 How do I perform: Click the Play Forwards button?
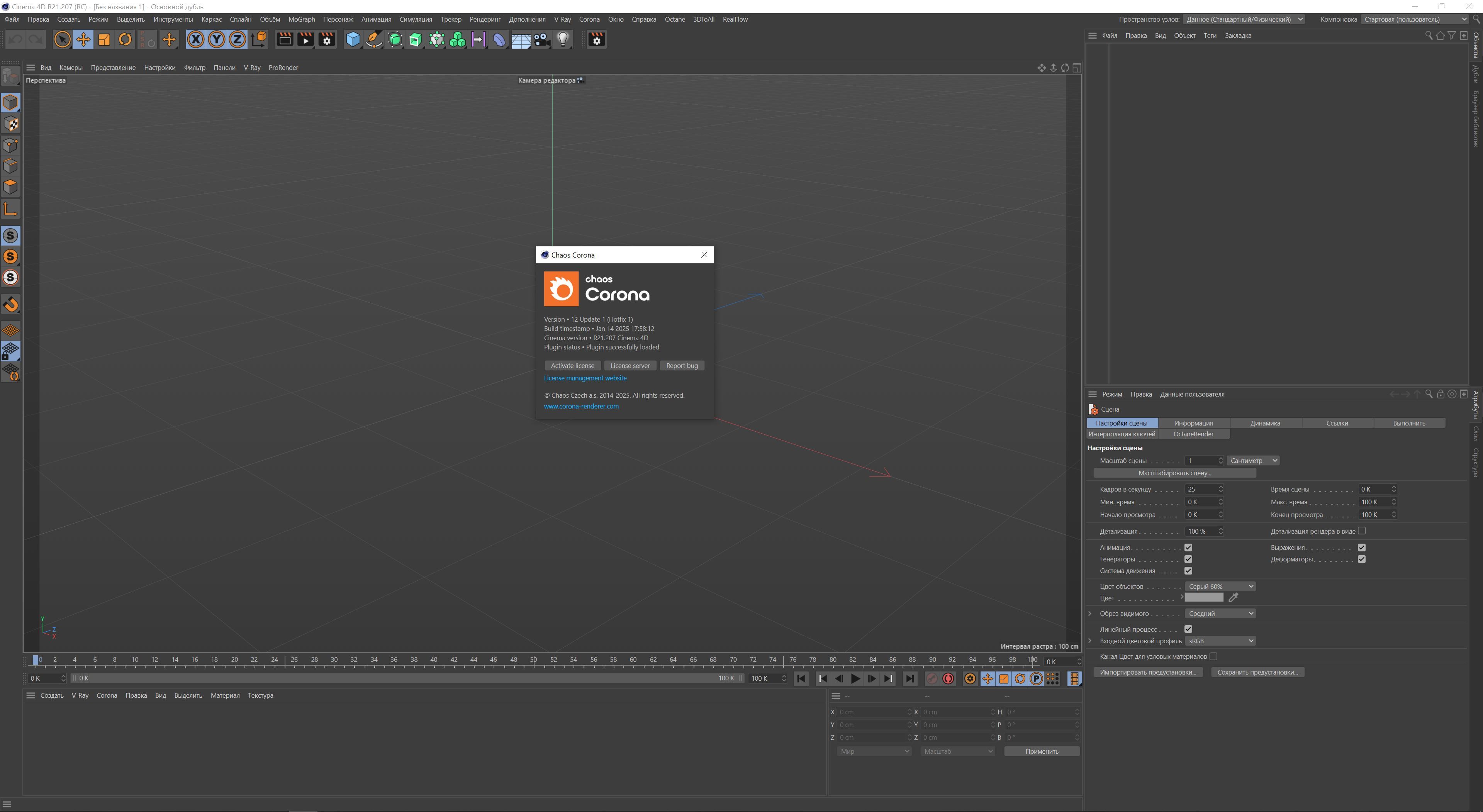click(855, 679)
